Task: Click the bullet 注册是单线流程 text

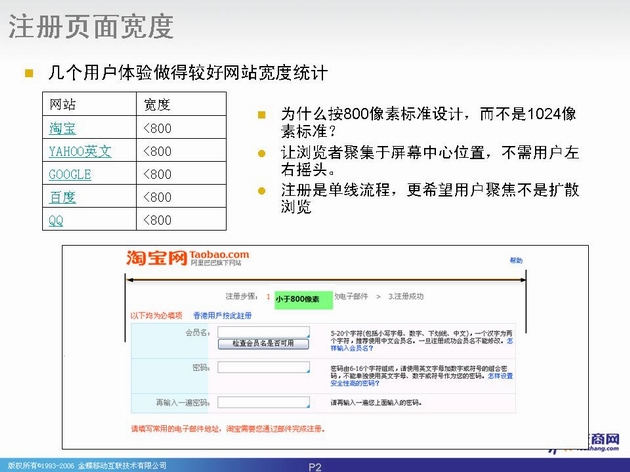Action: point(430,198)
